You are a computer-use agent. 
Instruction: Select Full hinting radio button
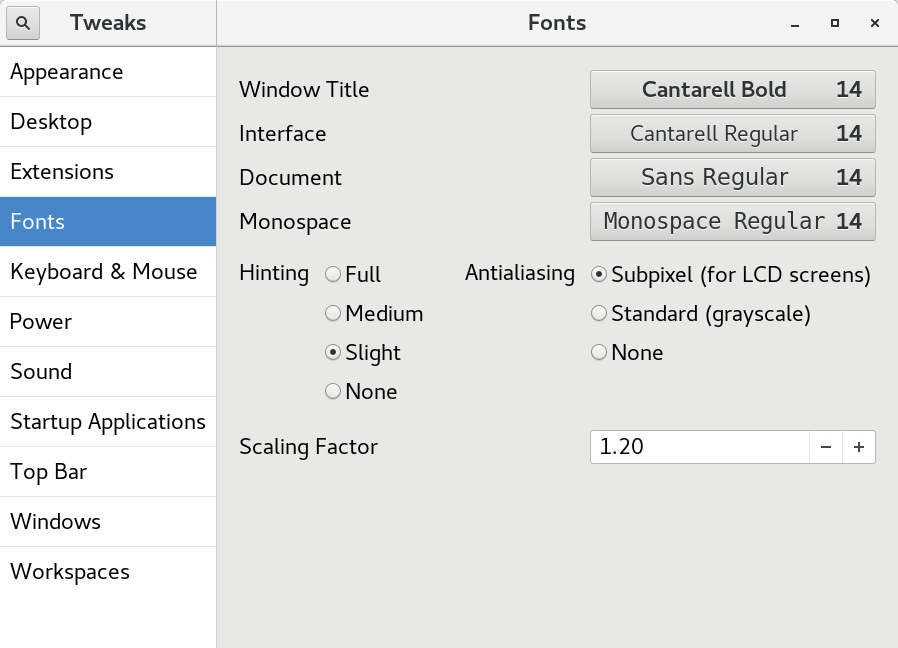click(333, 274)
